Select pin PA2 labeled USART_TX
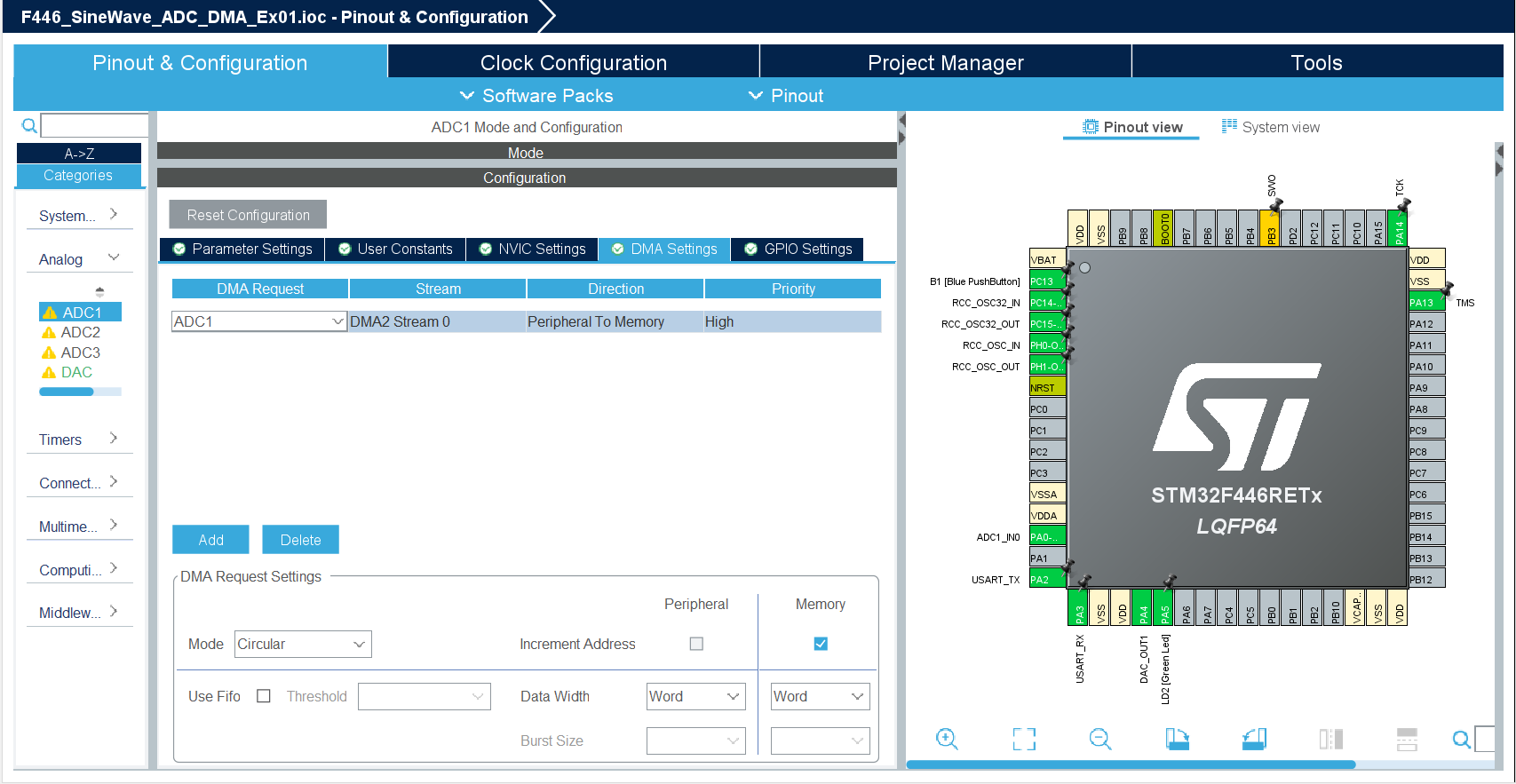1516x784 pixels. click(x=1047, y=579)
